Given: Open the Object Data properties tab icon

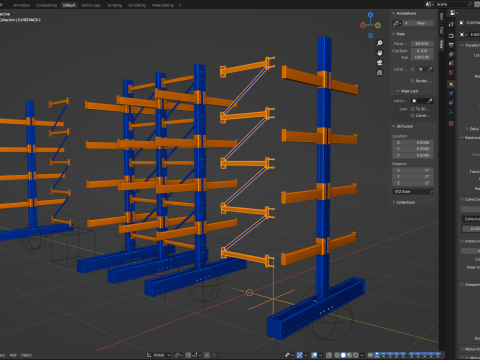Looking at the screenshot, I should (x=451, y=112).
